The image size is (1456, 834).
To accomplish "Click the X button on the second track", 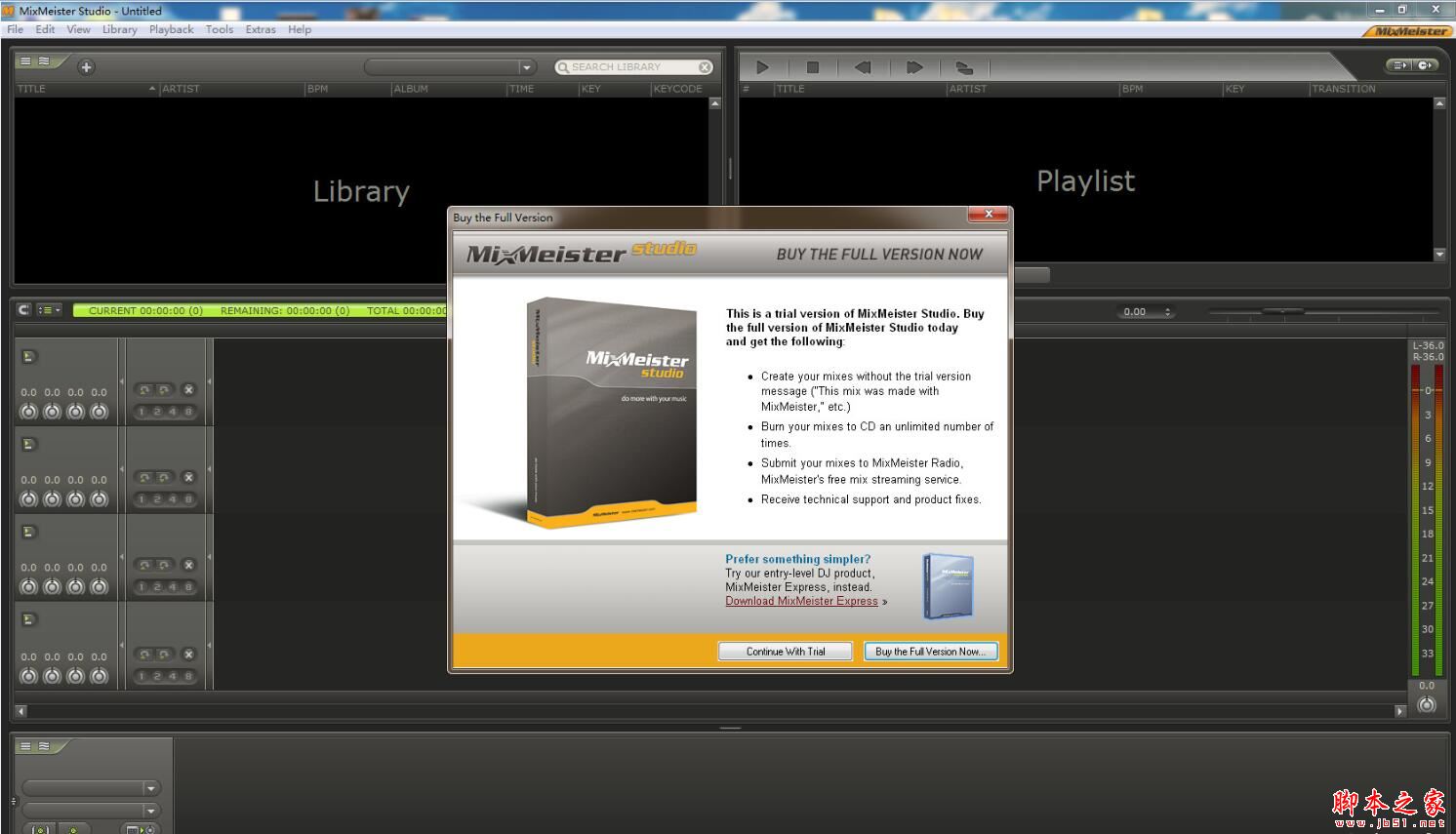I will pyautogui.click(x=189, y=478).
